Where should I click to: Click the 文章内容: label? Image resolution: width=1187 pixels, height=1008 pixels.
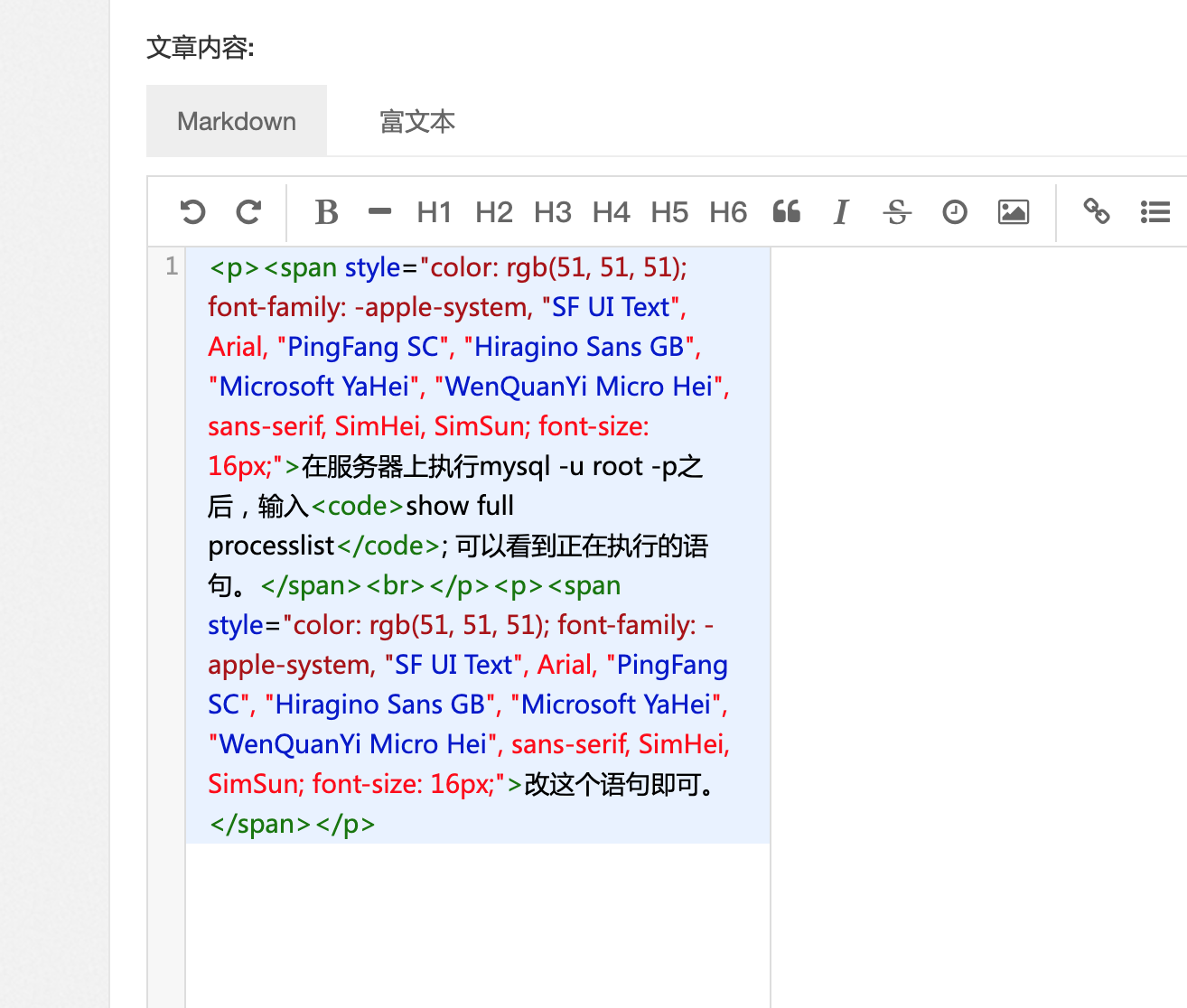(201, 47)
